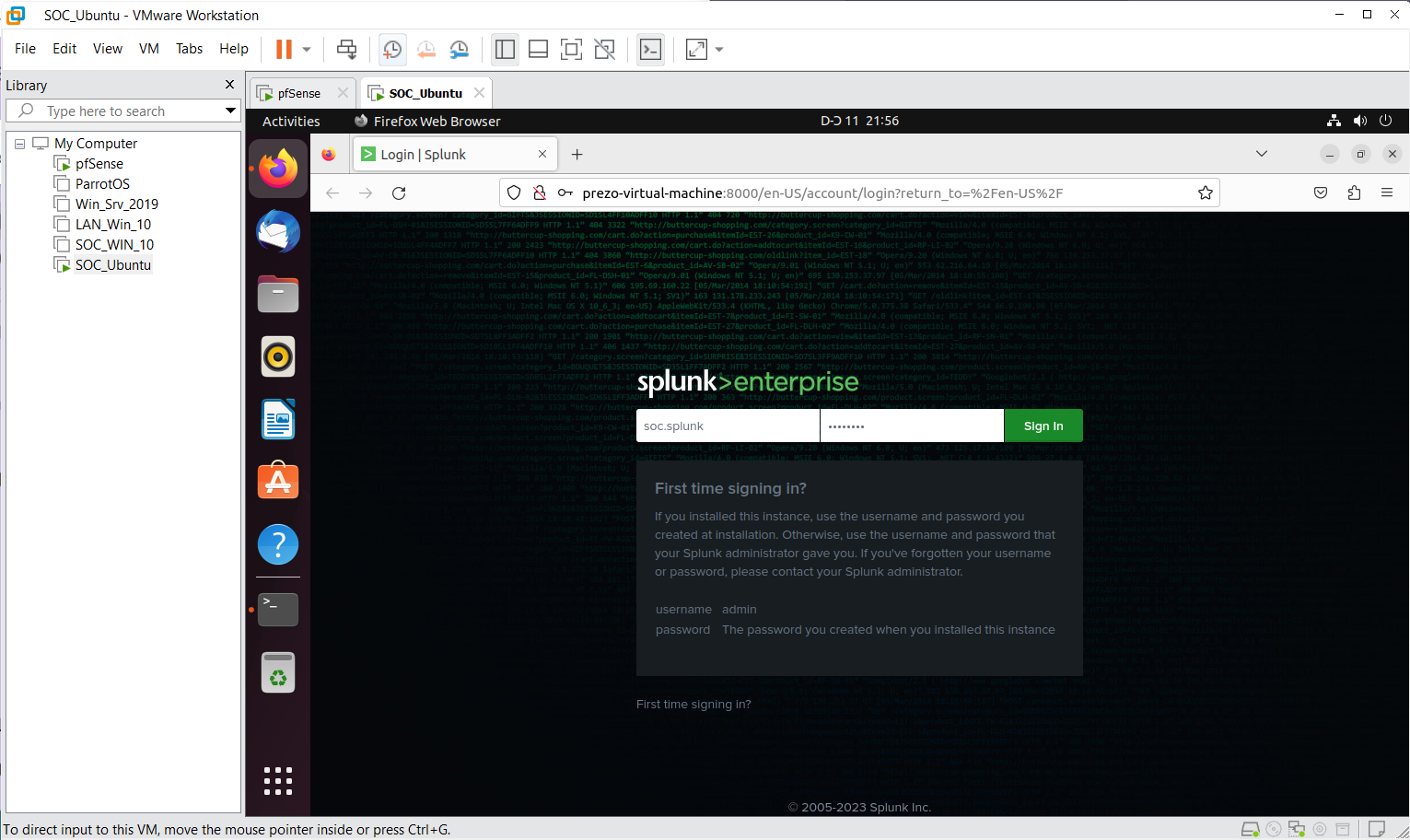Open Ubuntu Software from dock
This screenshot has width=1410, height=840.
pos(278,482)
